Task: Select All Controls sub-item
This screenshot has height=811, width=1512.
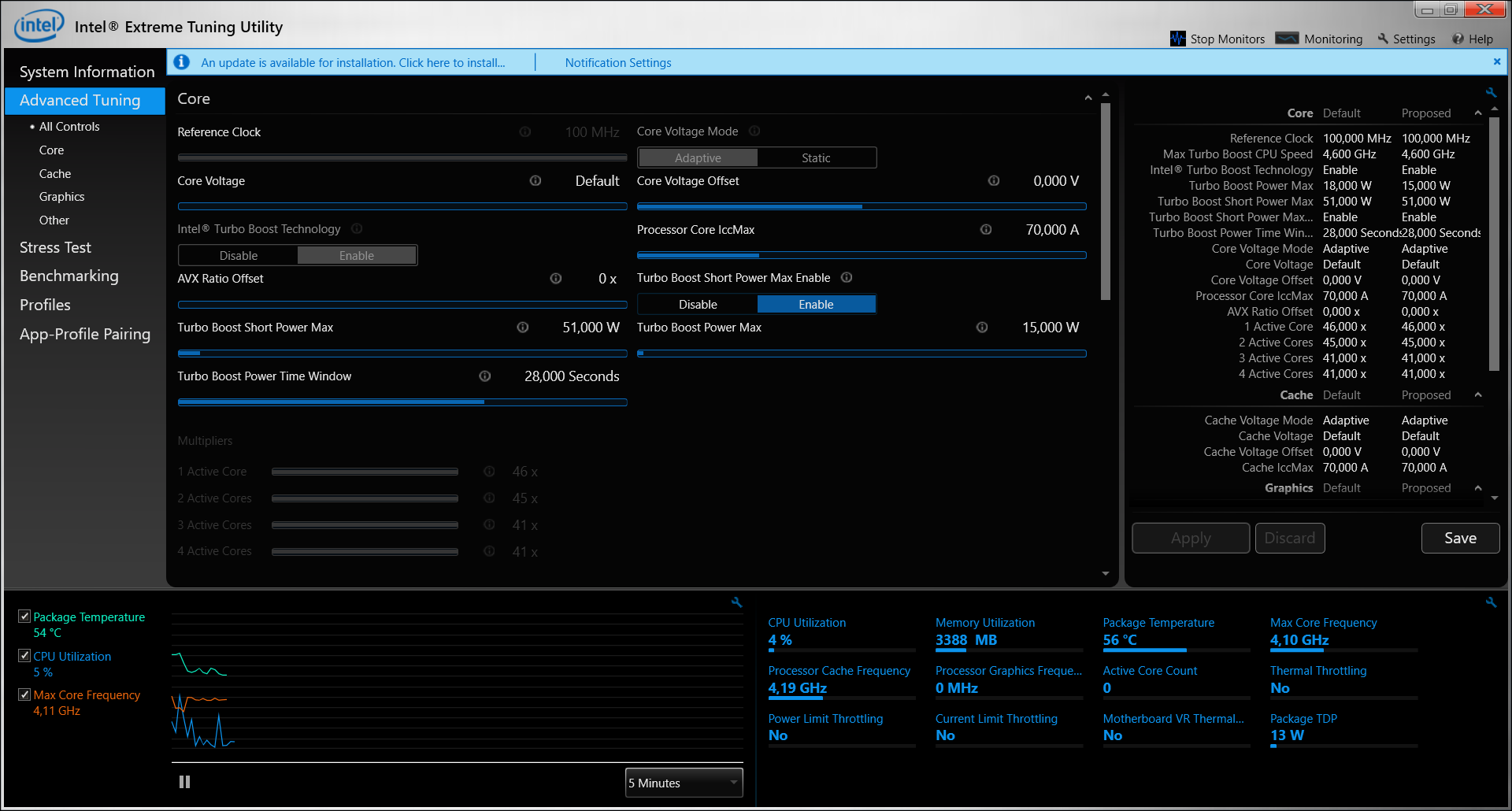Action: tap(69, 126)
